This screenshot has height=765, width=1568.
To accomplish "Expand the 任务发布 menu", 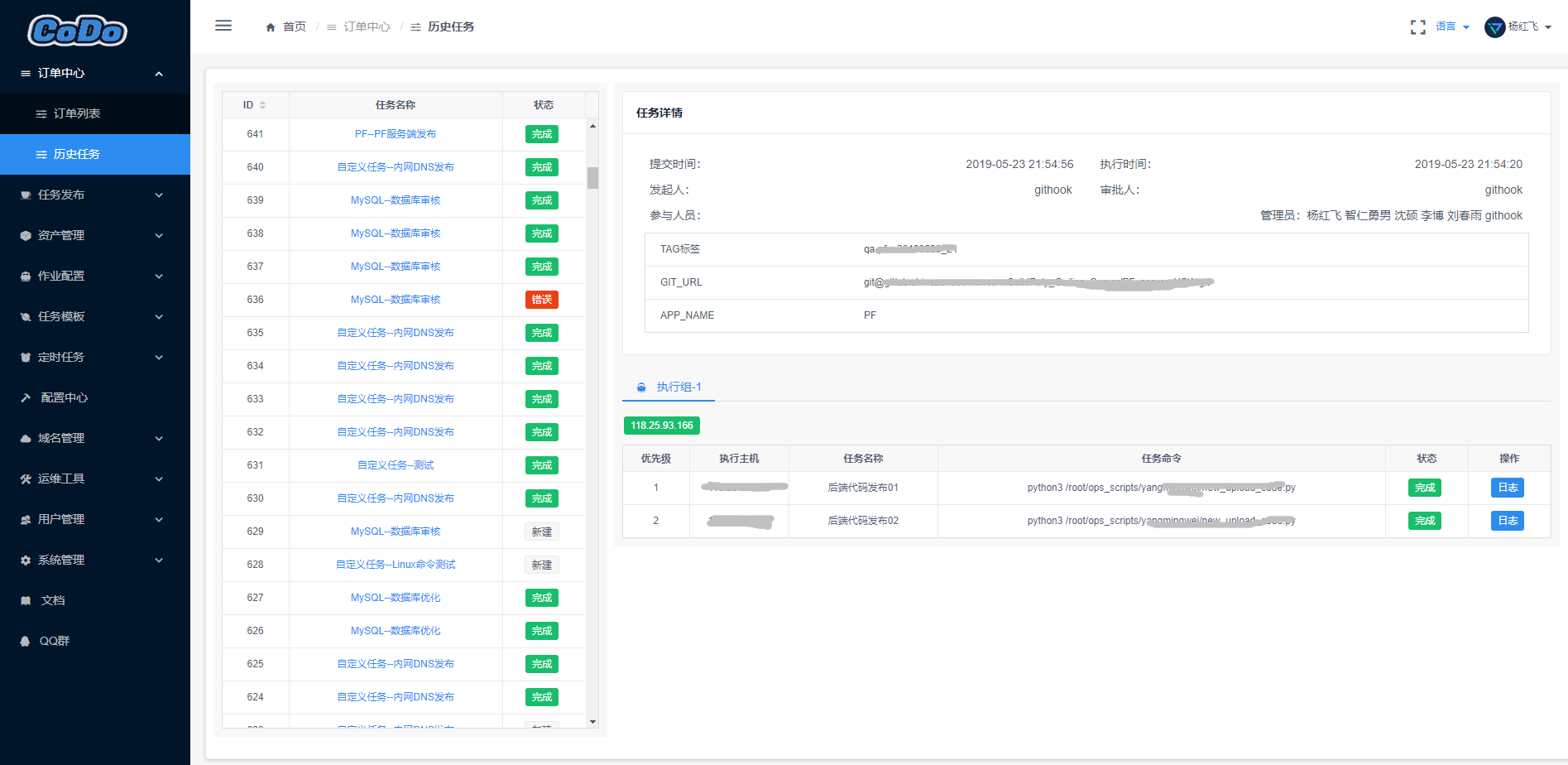I will [x=95, y=195].
